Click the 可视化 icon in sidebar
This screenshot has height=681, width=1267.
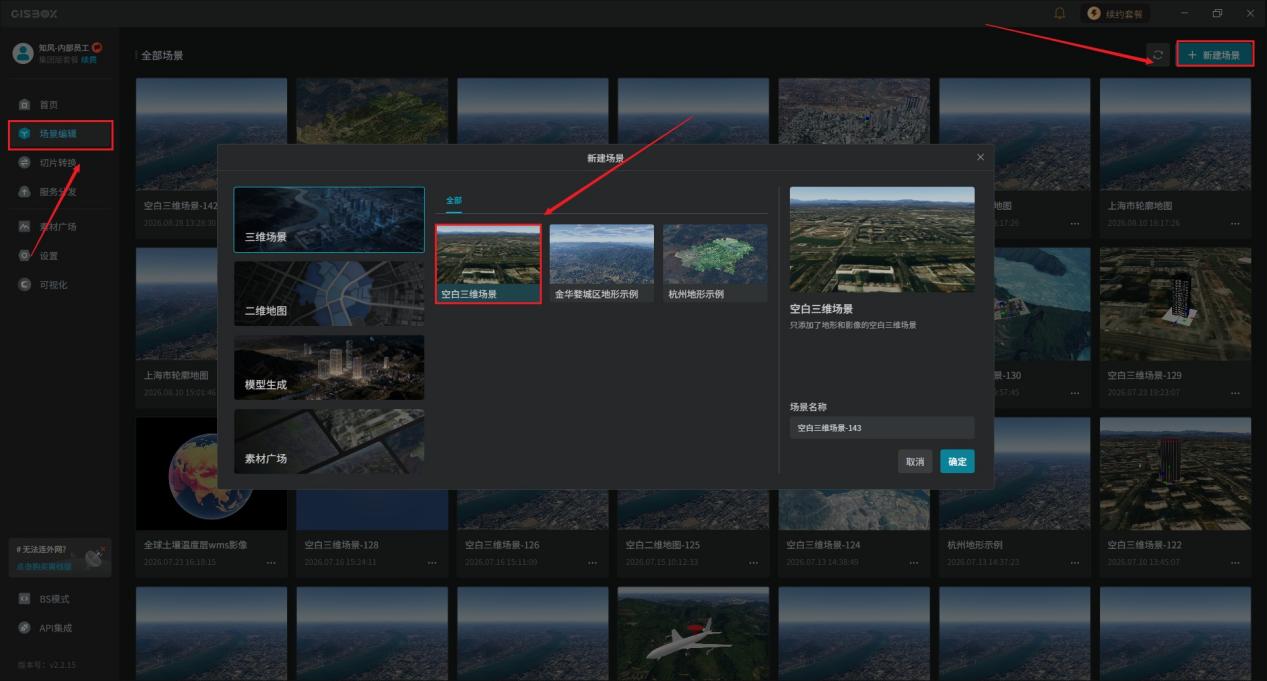click(25, 285)
